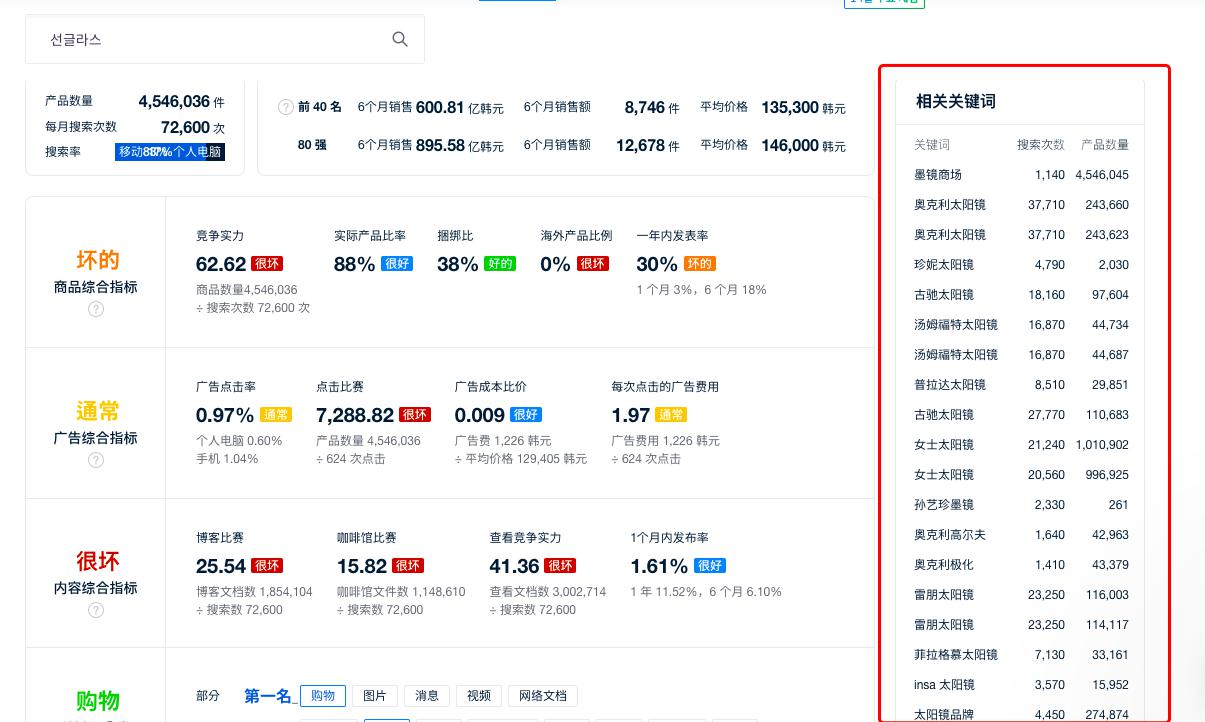Image resolution: width=1205 pixels, height=722 pixels.
Task: Click the 80 强 sales figure 895.58 亿韩元
Action: pos(460,145)
